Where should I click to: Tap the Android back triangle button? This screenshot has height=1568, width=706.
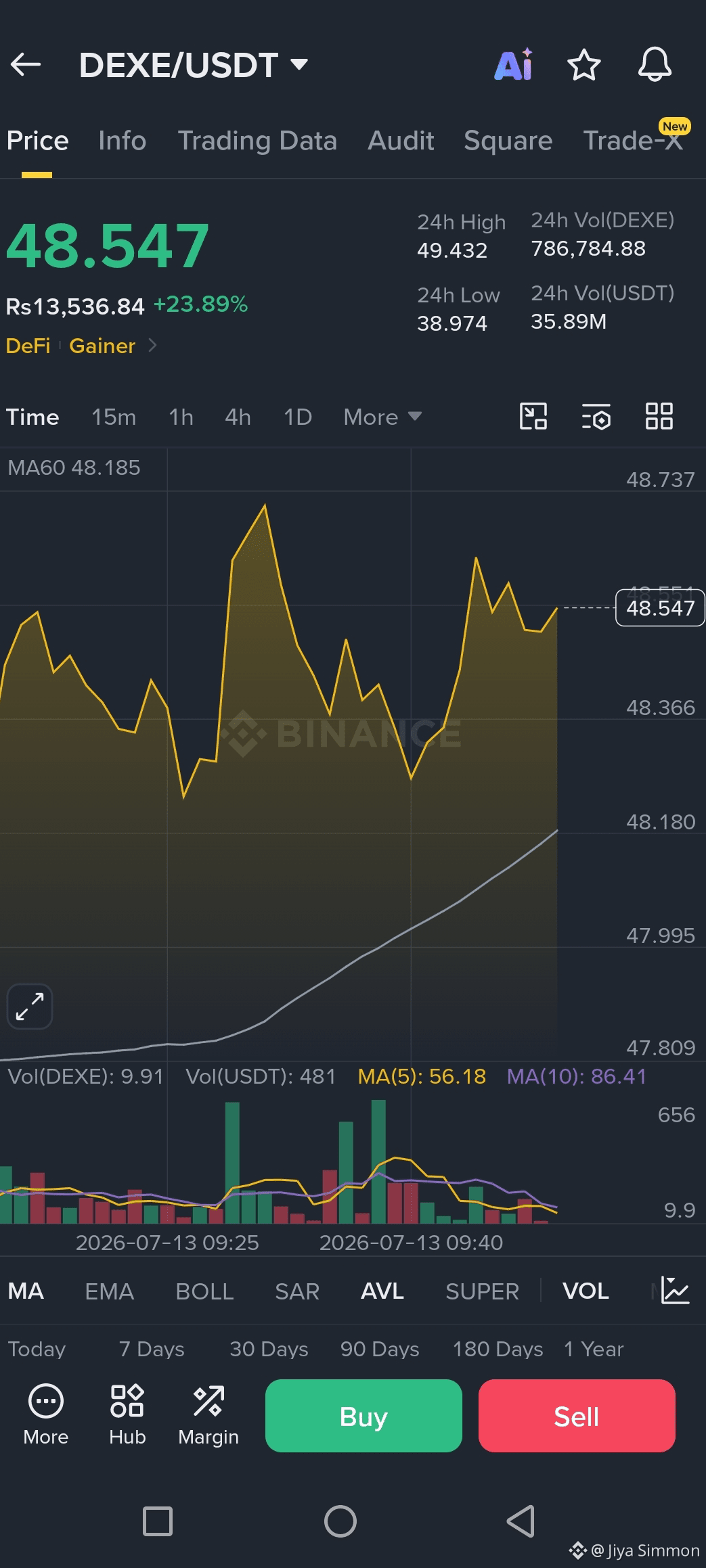521,1521
